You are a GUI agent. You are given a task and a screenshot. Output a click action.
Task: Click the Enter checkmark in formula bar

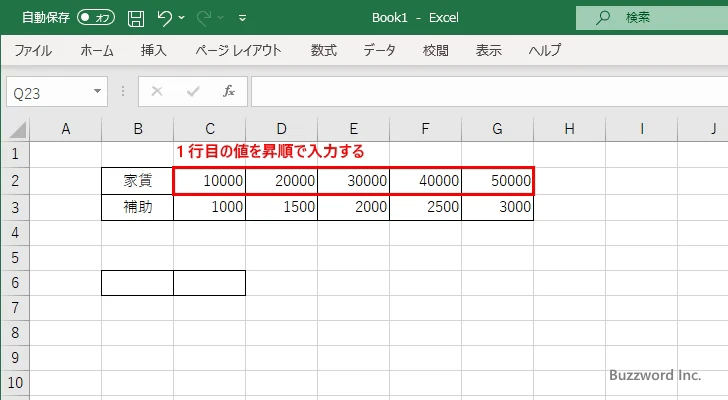[x=192, y=91]
